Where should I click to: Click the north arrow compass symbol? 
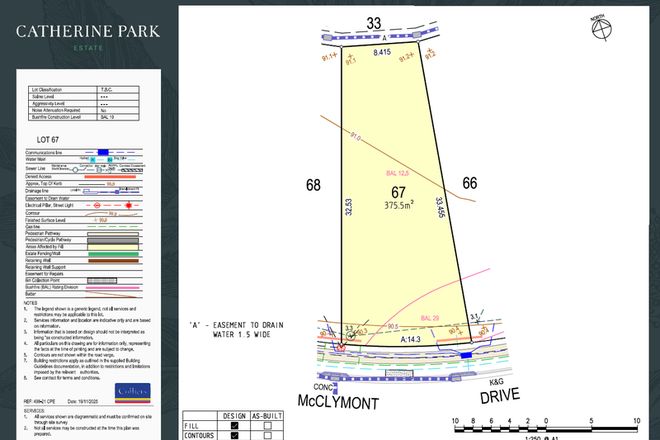(601, 30)
